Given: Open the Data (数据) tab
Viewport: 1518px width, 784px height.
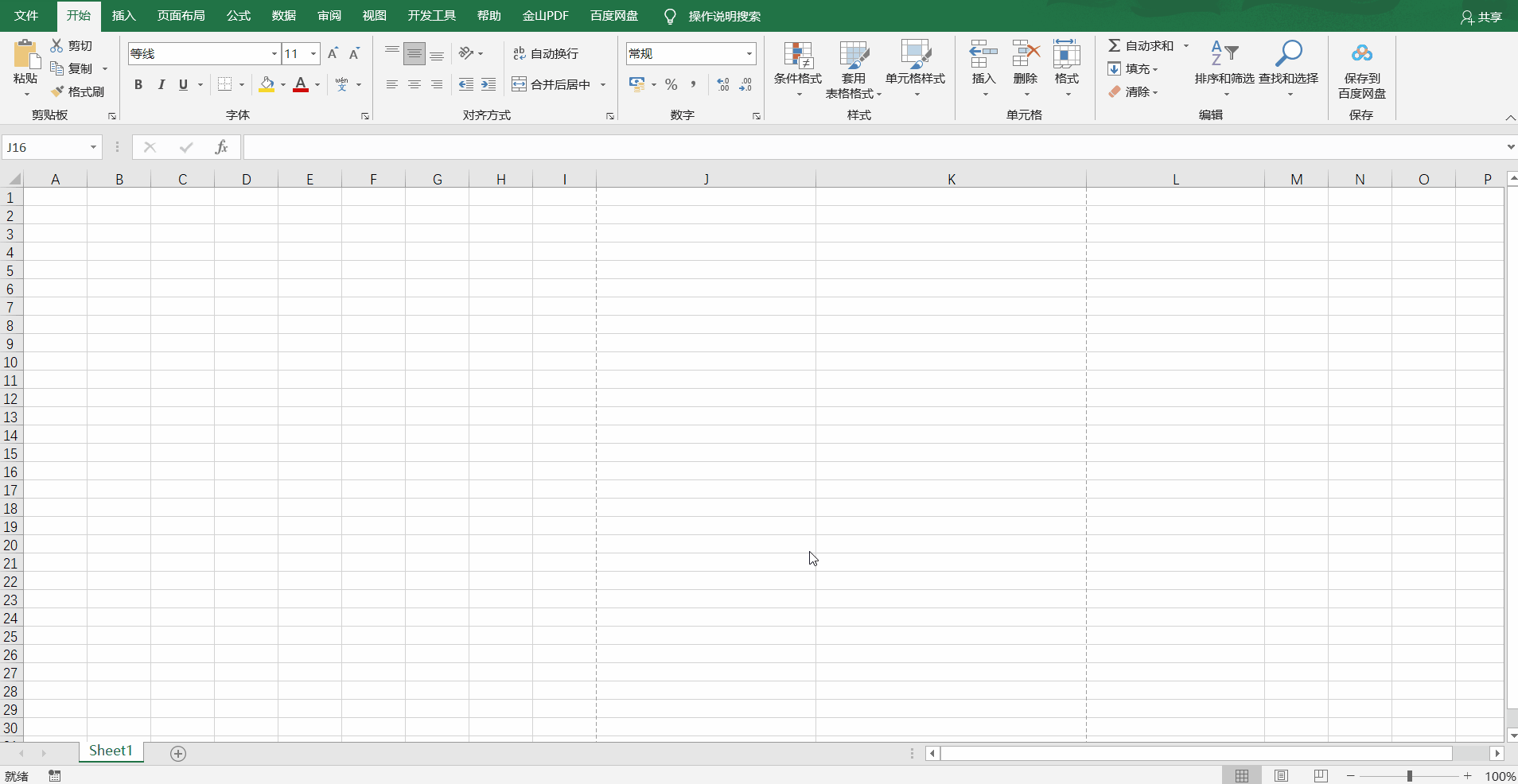Looking at the screenshot, I should (284, 16).
